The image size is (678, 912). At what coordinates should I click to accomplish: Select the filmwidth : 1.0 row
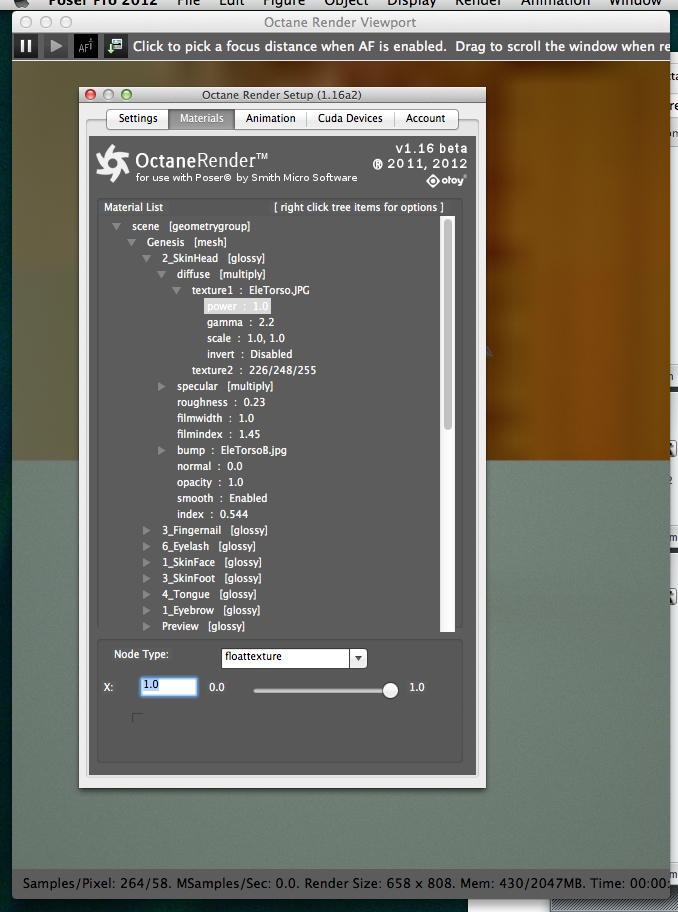[215, 418]
